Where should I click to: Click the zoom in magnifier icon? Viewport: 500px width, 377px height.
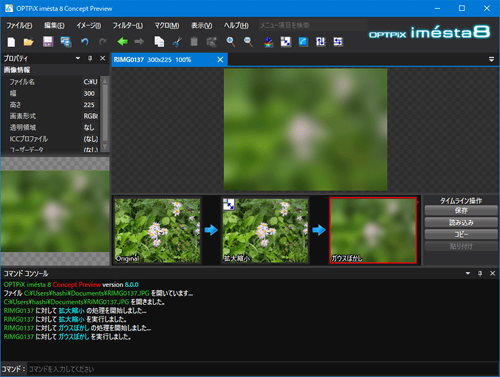click(x=230, y=42)
